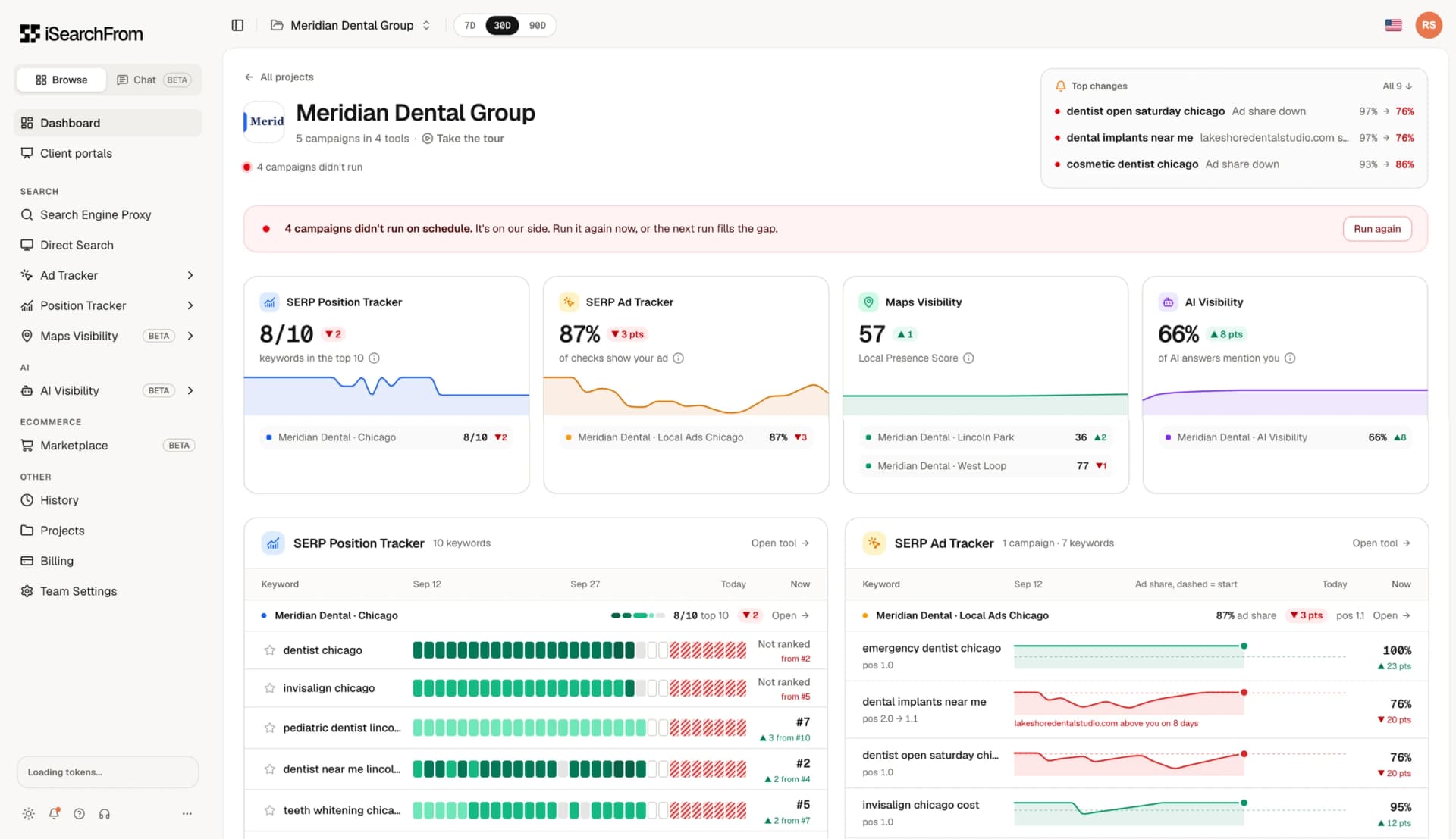This screenshot has width=1456, height=839.
Task: Click the US flag language icon
Action: [1393, 25]
